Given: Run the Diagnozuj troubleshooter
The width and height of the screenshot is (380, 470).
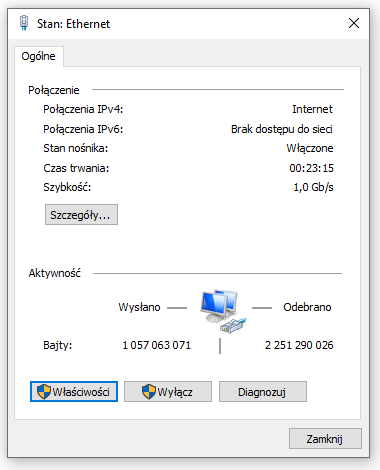Looking at the screenshot, I should coord(263,391).
